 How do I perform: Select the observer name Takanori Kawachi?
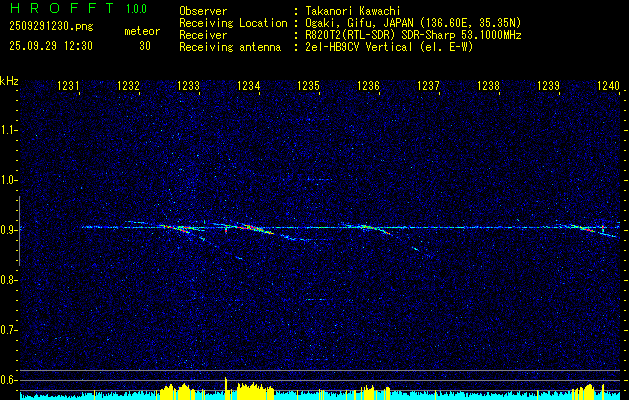[x=352, y=11]
